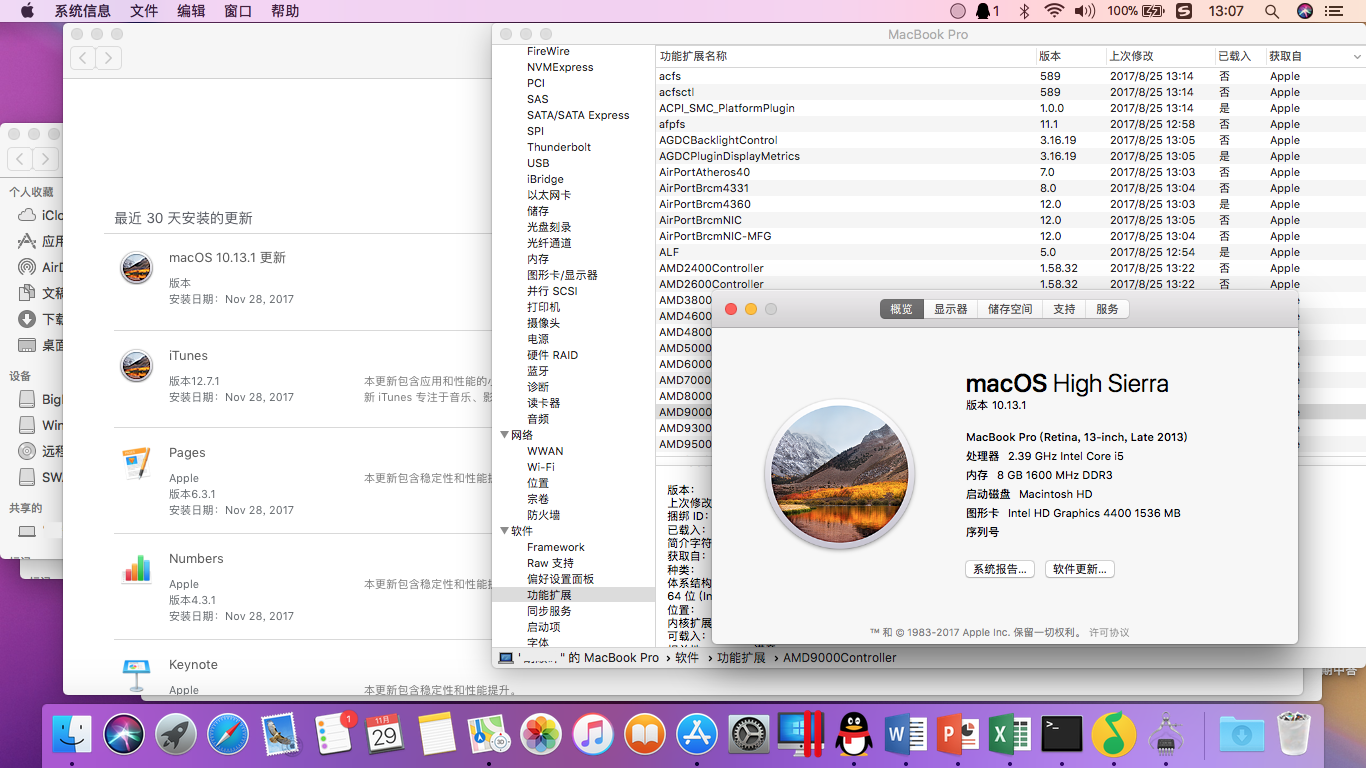
Task: Collapse the 软件 section in sidebar
Action: click(x=504, y=531)
